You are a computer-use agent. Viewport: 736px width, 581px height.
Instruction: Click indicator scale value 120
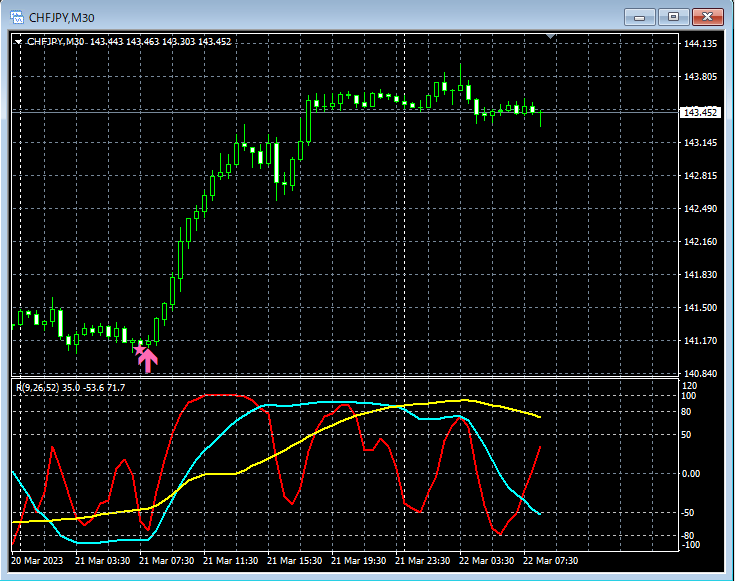(x=690, y=386)
